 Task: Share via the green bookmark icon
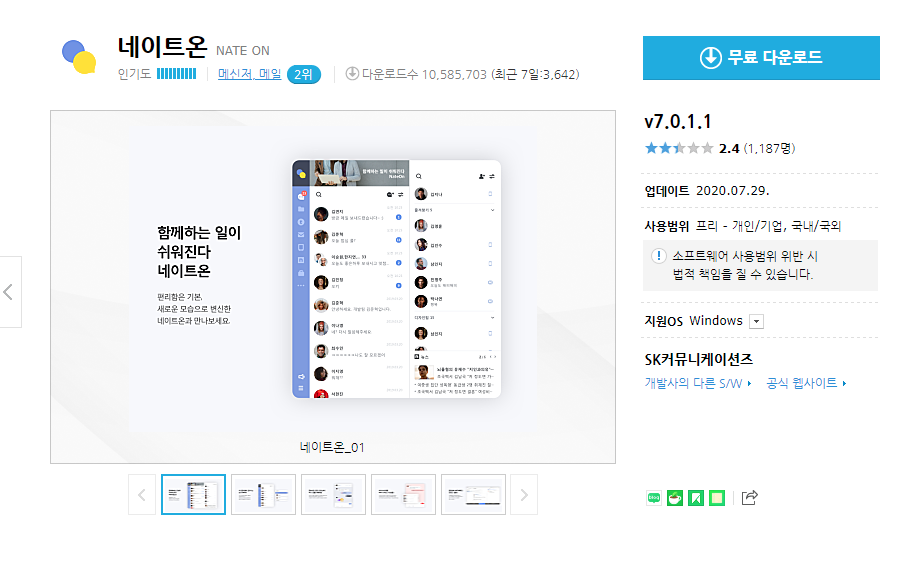click(696, 498)
